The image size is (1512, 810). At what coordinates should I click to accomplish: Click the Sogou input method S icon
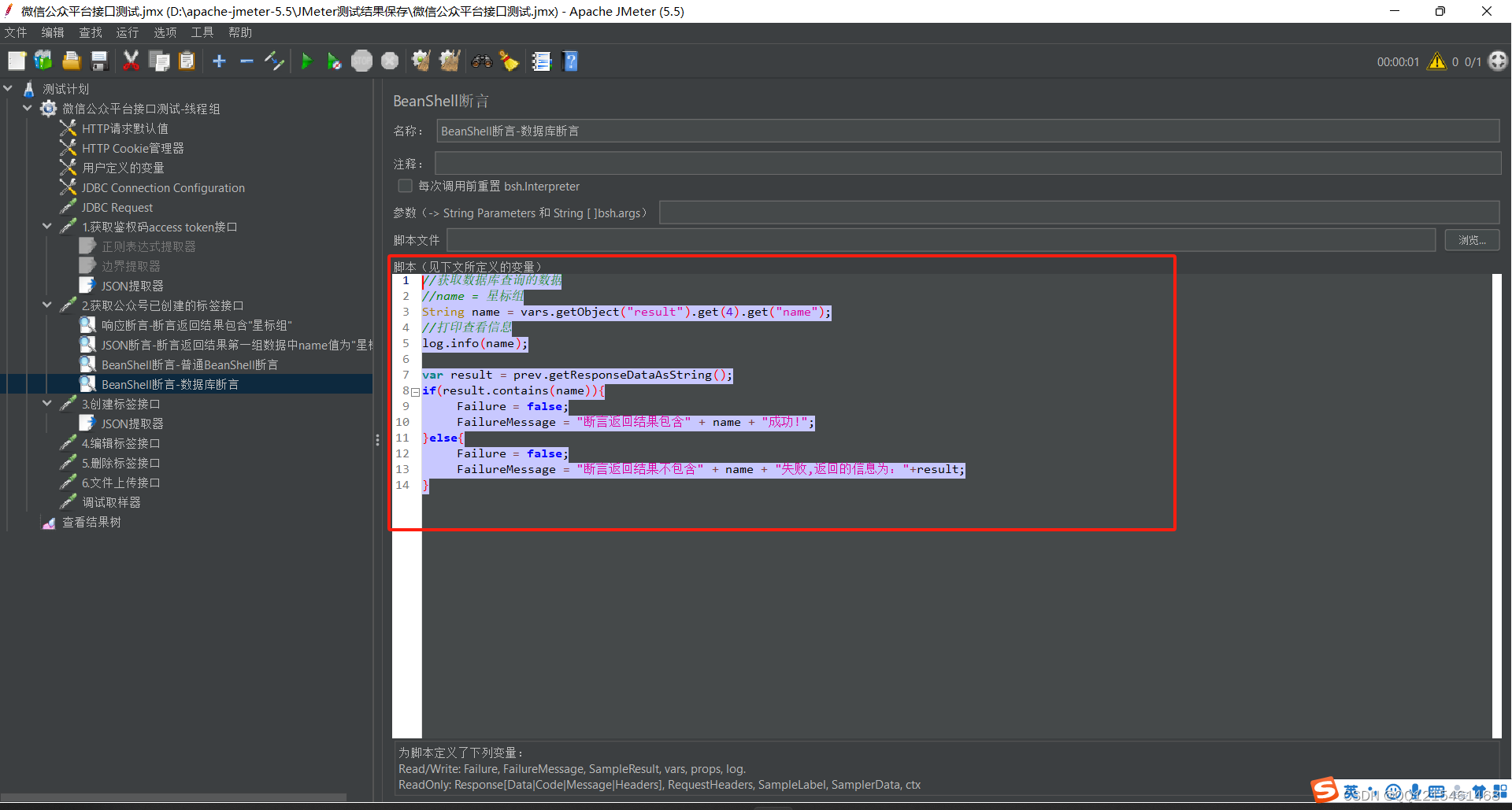1325,790
